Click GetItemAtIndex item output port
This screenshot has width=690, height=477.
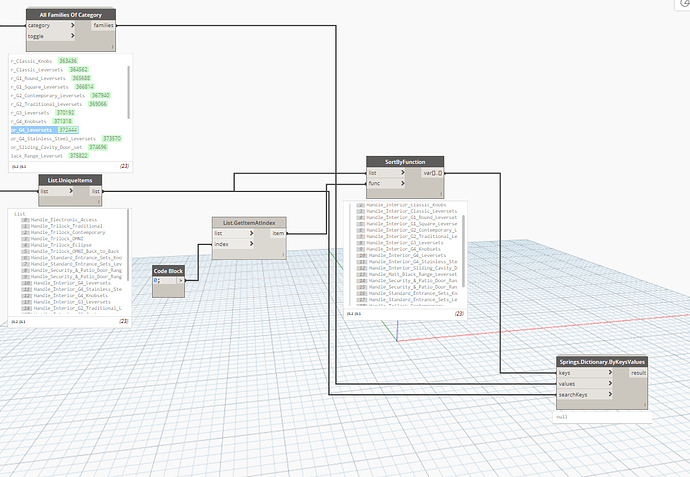pyautogui.click(x=278, y=233)
